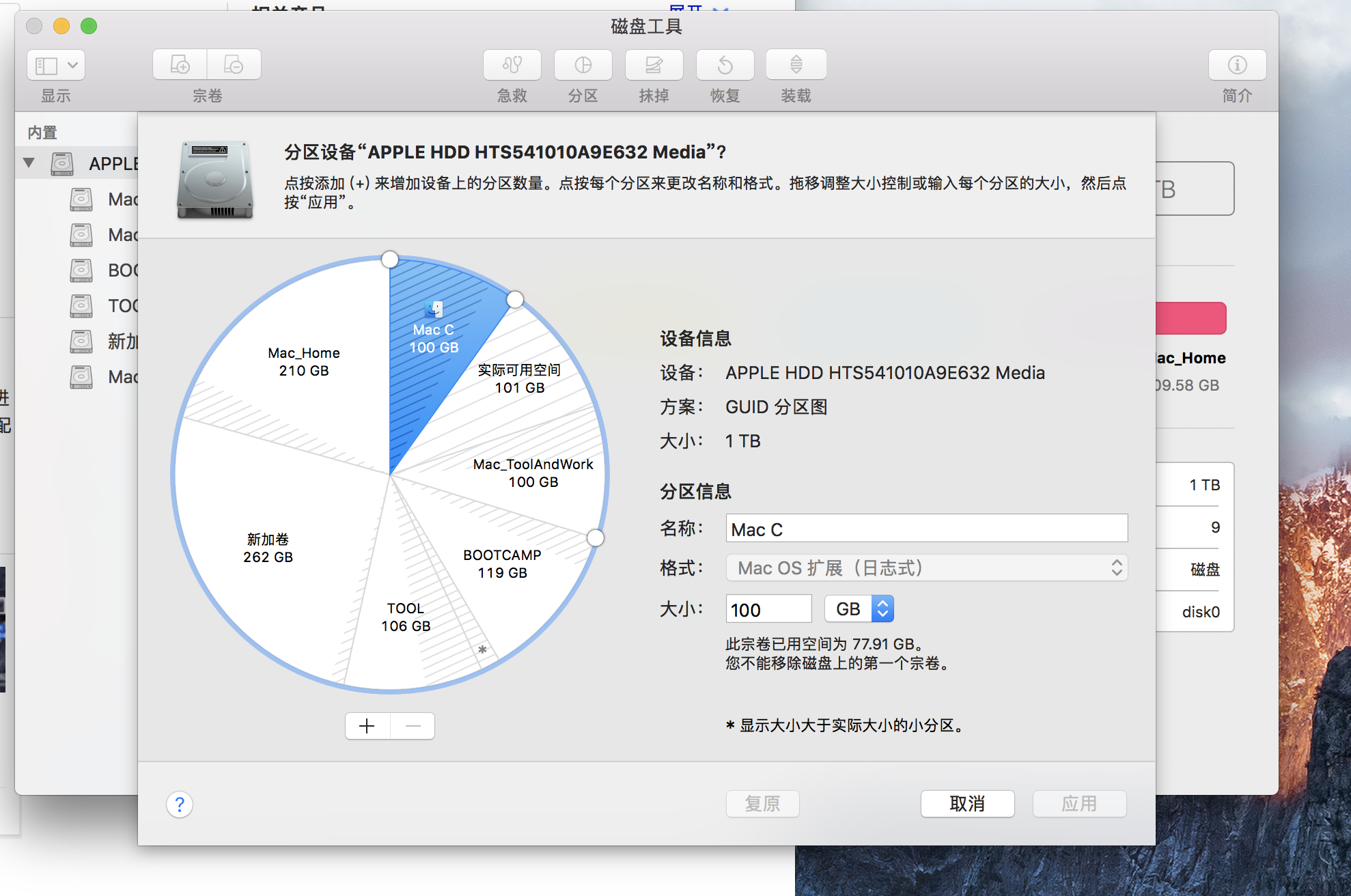1351x896 pixels.
Task: Open the GB size unit dropdown
Action: (859, 609)
